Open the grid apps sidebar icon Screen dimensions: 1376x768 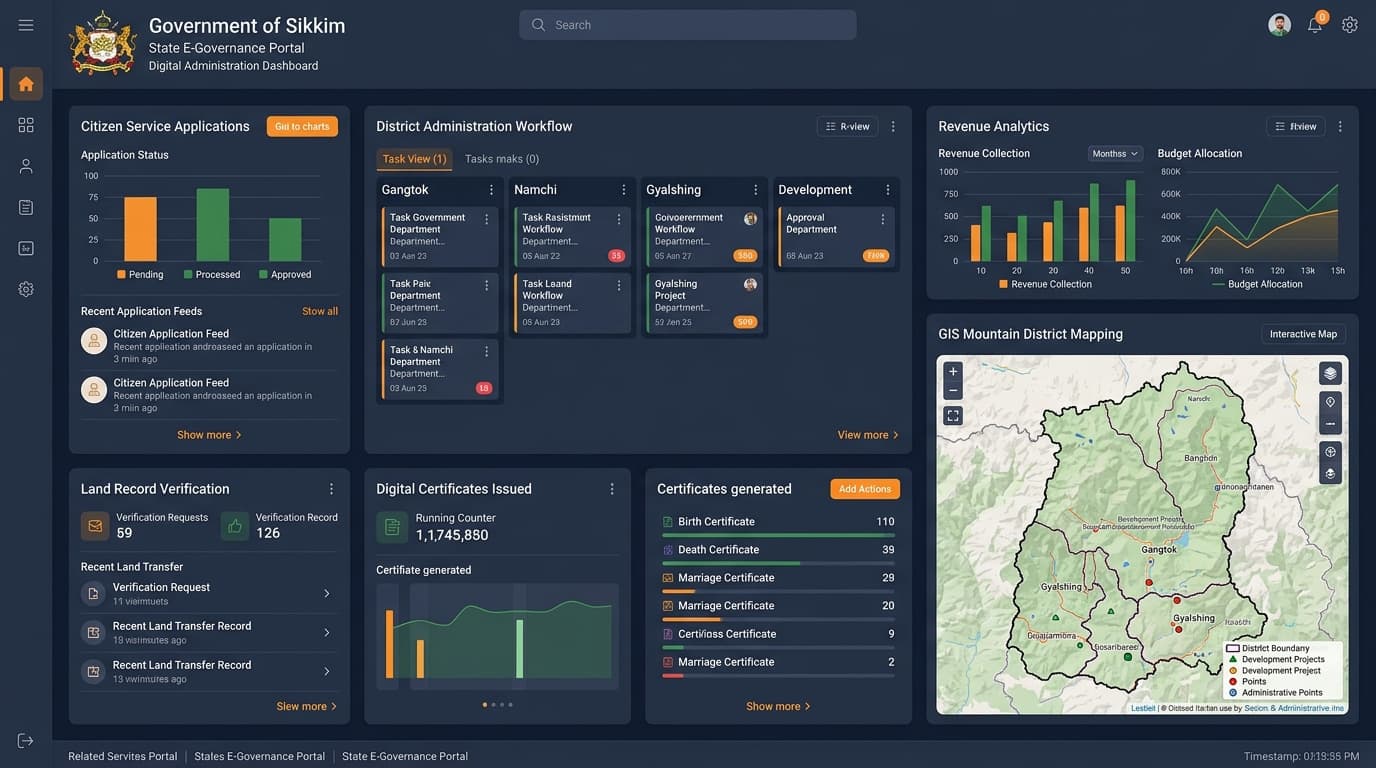point(26,125)
